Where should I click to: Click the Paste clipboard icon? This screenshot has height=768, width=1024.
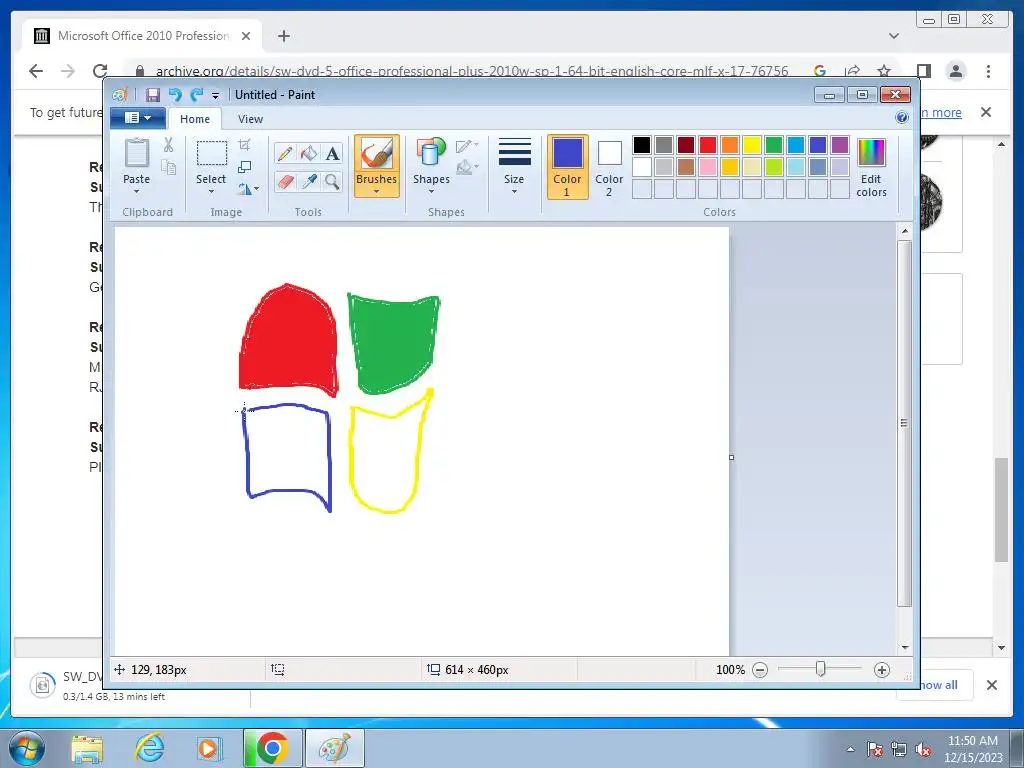(x=136, y=153)
